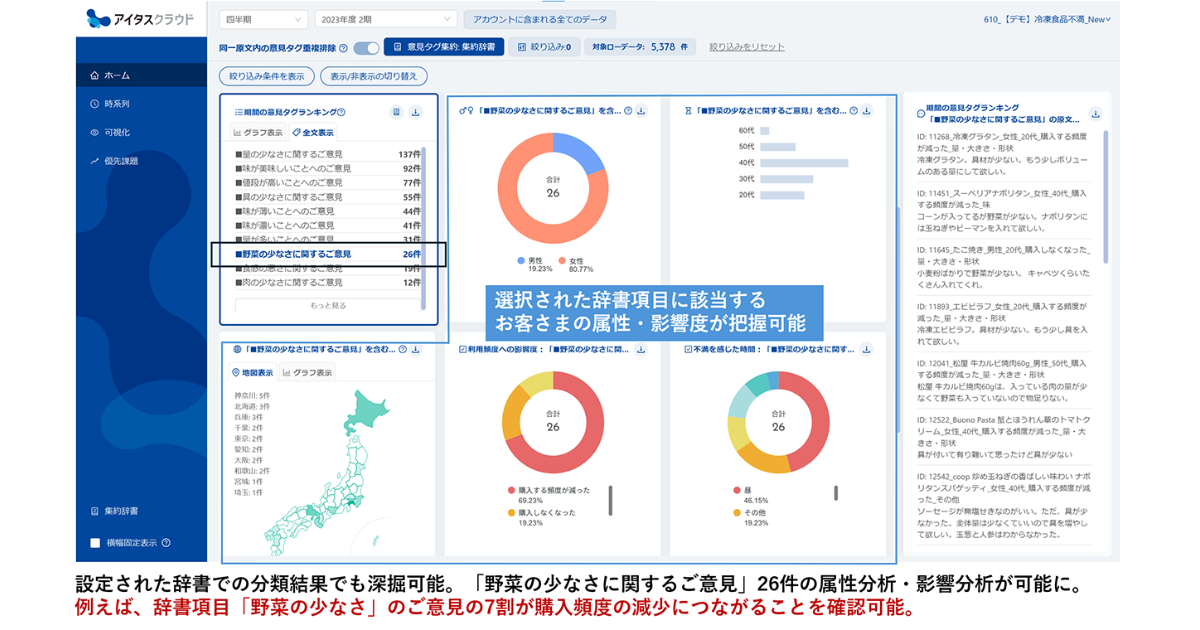
Task: Switch to 全文表示 tab in tag ranking
Action: pos(313,132)
